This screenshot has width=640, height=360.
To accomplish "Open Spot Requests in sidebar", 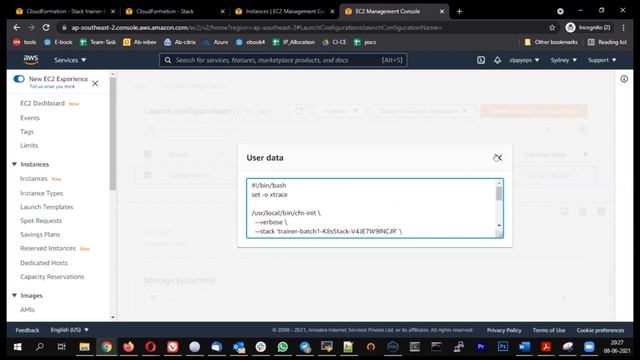I will [x=41, y=221].
